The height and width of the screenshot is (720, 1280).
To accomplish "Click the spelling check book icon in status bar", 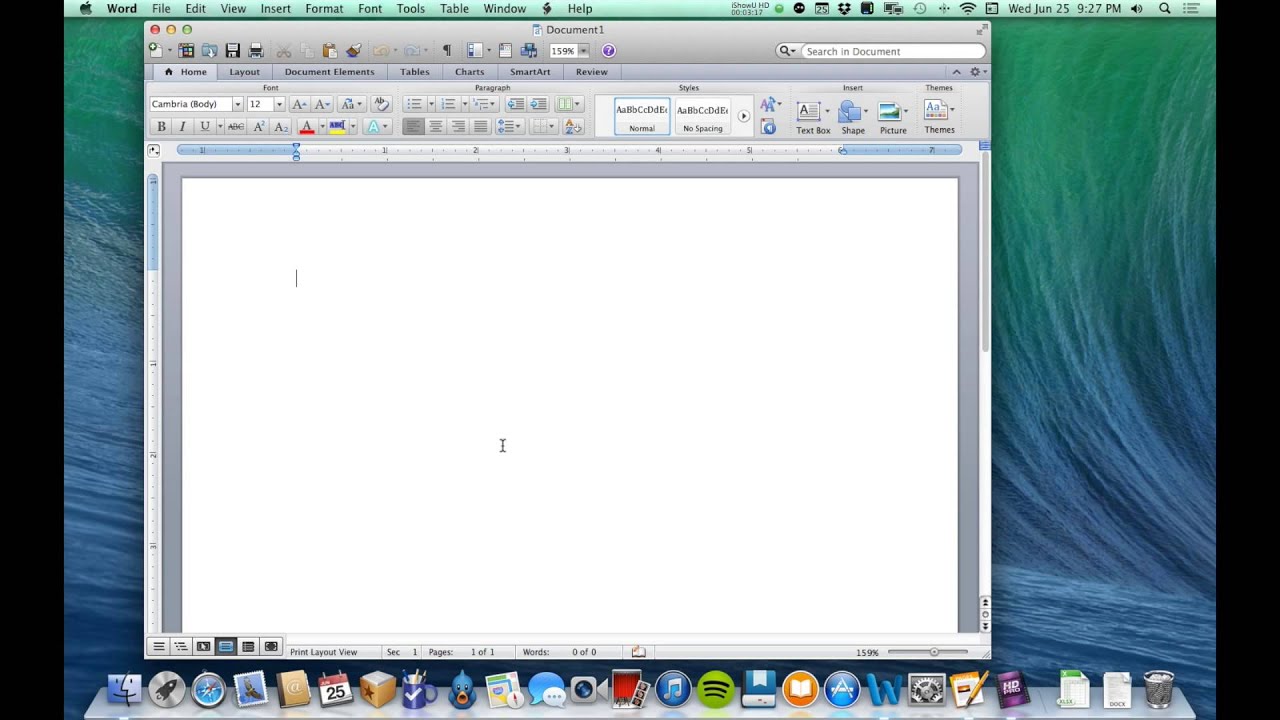I will (x=638, y=652).
